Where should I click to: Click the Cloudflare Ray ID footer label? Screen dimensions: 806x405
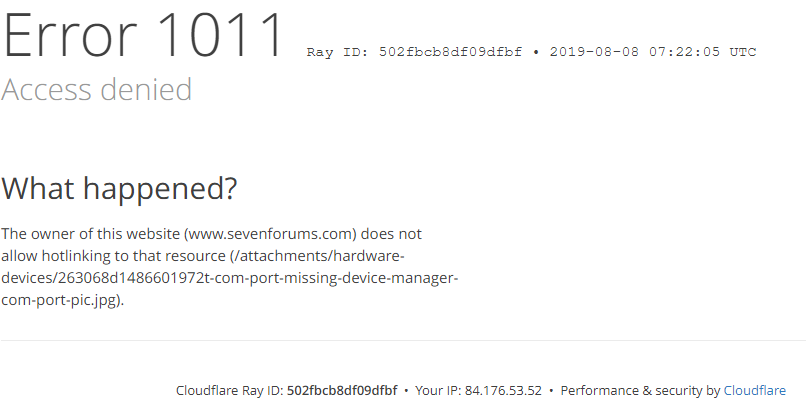pyautogui.click(x=229, y=391)
